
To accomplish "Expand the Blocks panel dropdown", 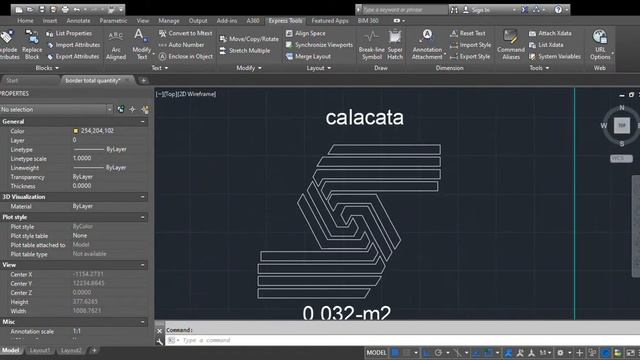I will (47, 68).
